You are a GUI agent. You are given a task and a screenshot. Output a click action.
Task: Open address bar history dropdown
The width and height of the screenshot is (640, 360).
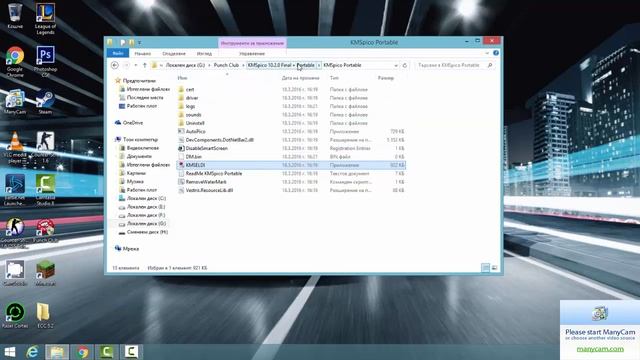tap(396, 65)
